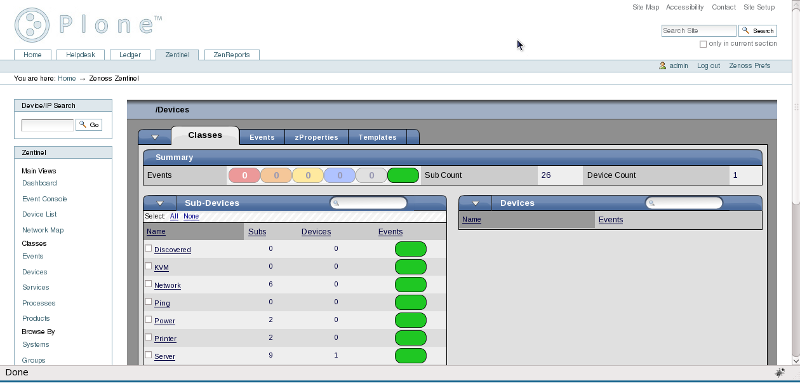The height and width of the screenshot is (383, 800).
Task: Click the admin user icon
Action: [x=662, y=66]
